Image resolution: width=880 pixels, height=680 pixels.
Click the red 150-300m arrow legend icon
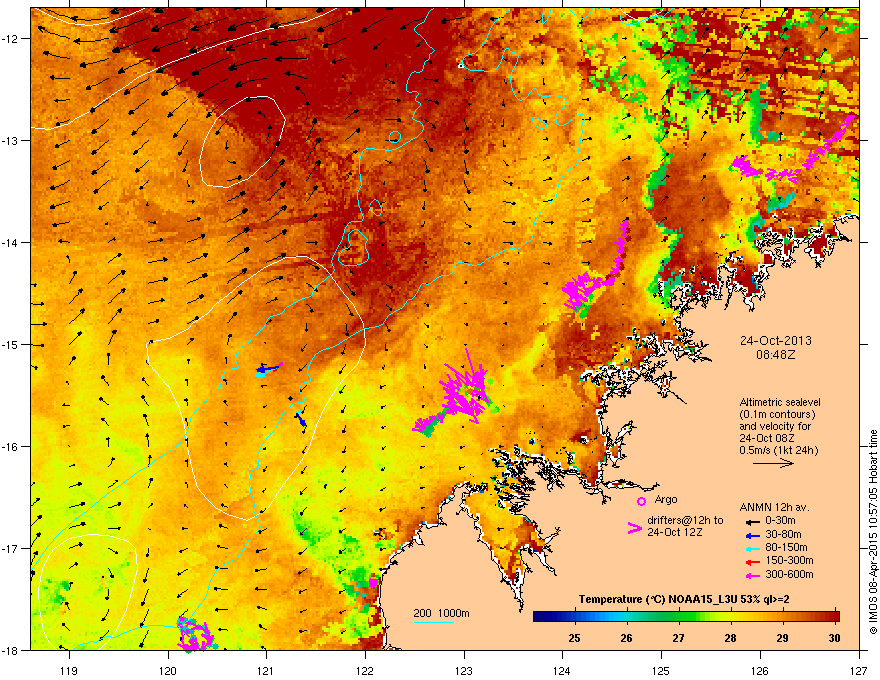751,561
